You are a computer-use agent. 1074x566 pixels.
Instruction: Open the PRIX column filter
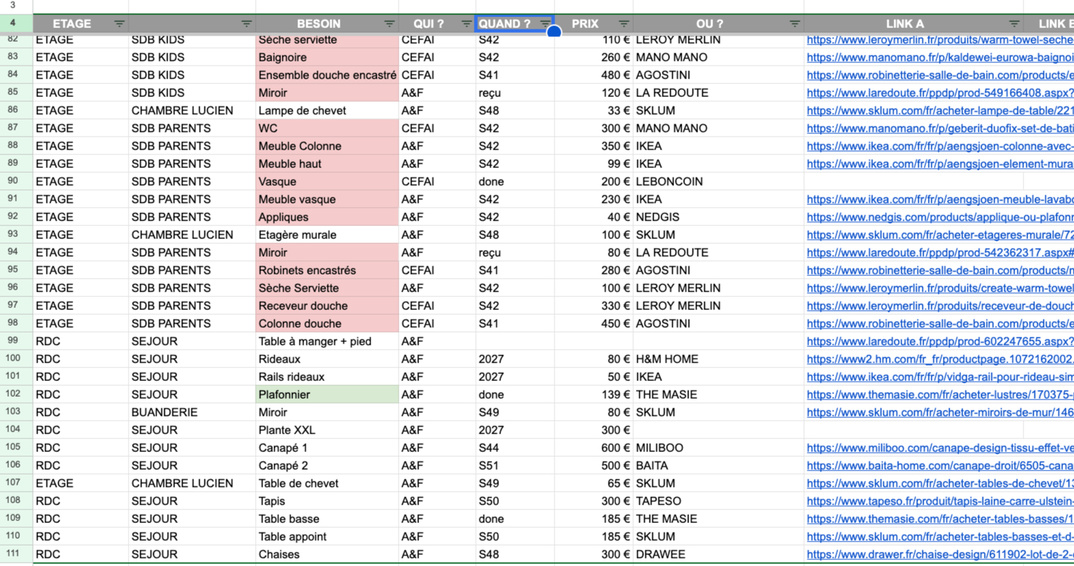(x=623, y=24)
